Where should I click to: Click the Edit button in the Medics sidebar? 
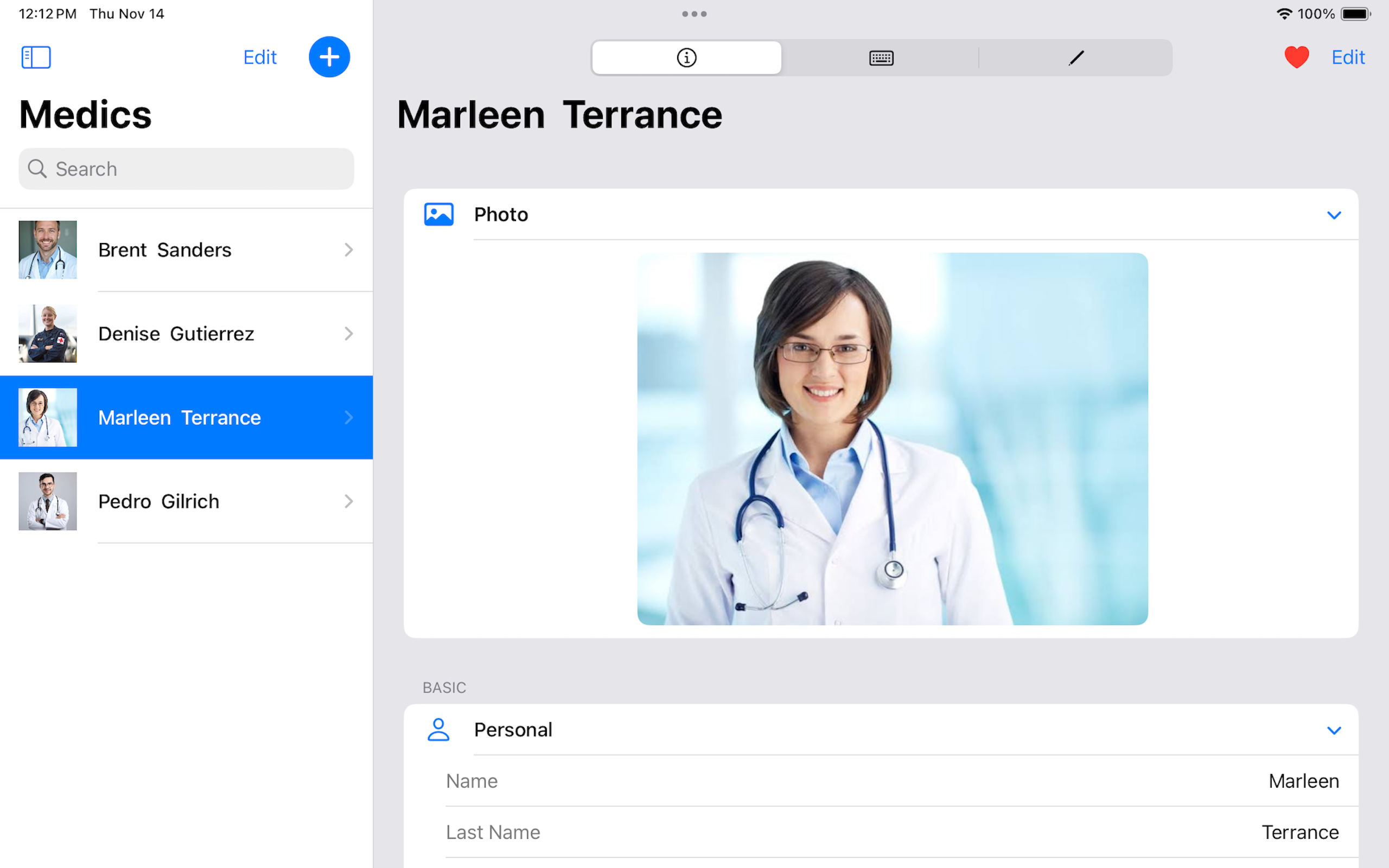coord(260,58)
